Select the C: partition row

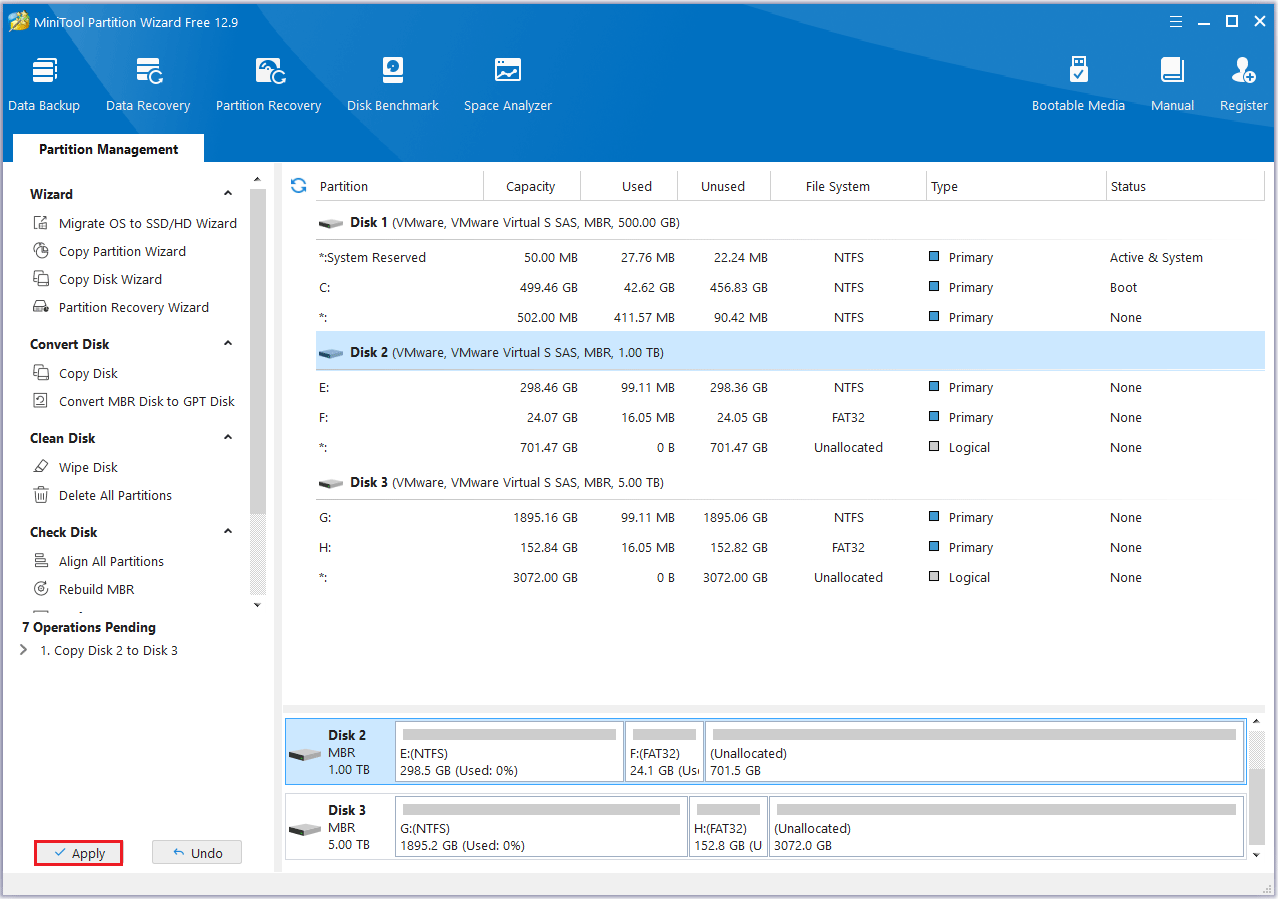point(790,287)
